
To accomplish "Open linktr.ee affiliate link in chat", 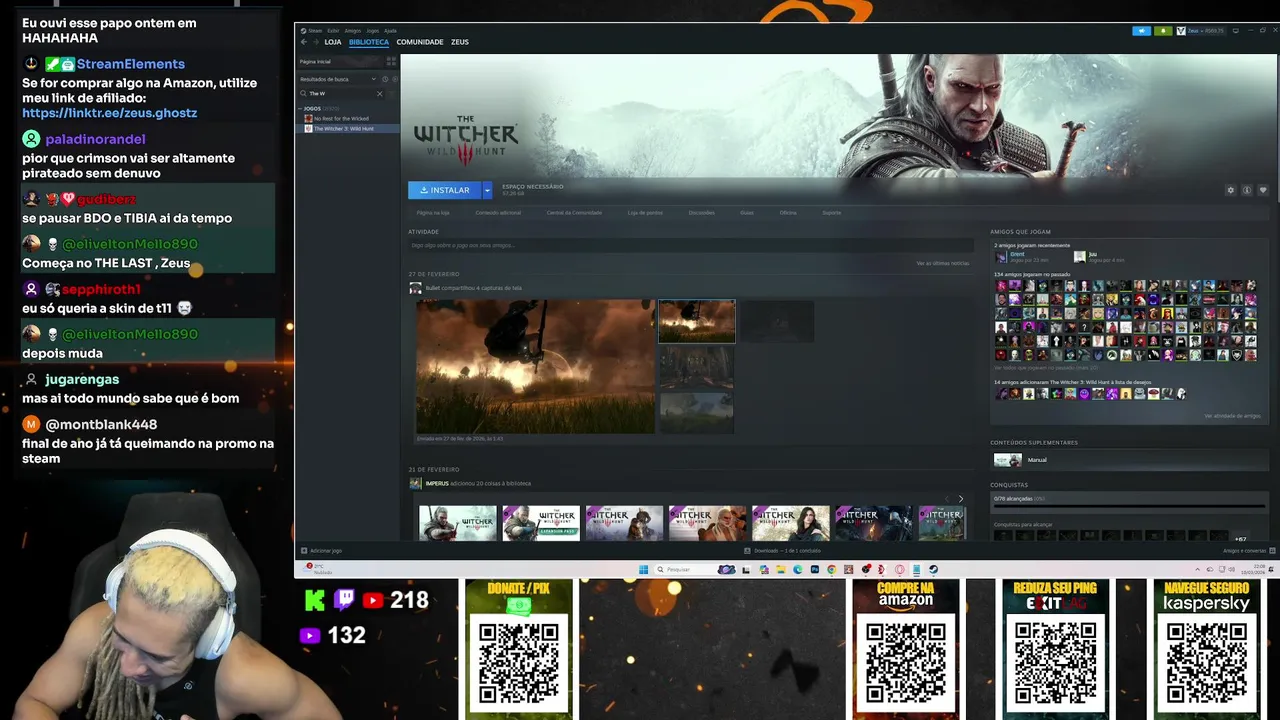I will 110,113.
